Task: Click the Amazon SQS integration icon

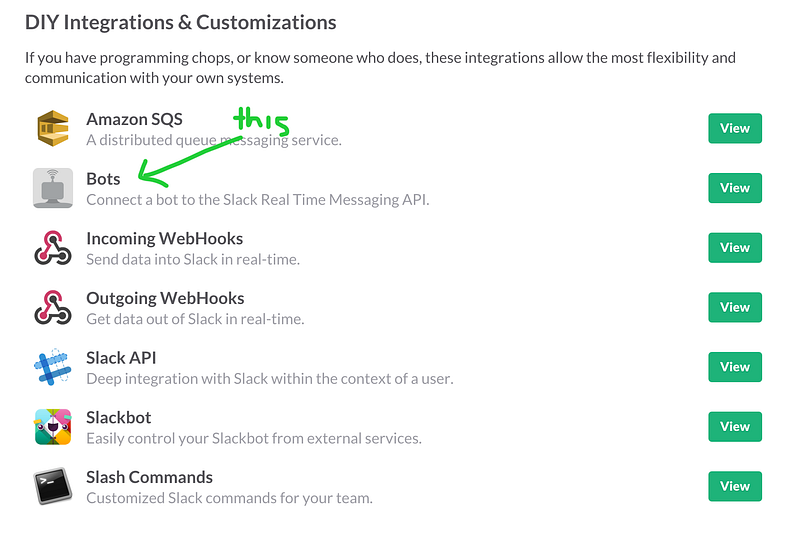Action: (53, 128)
